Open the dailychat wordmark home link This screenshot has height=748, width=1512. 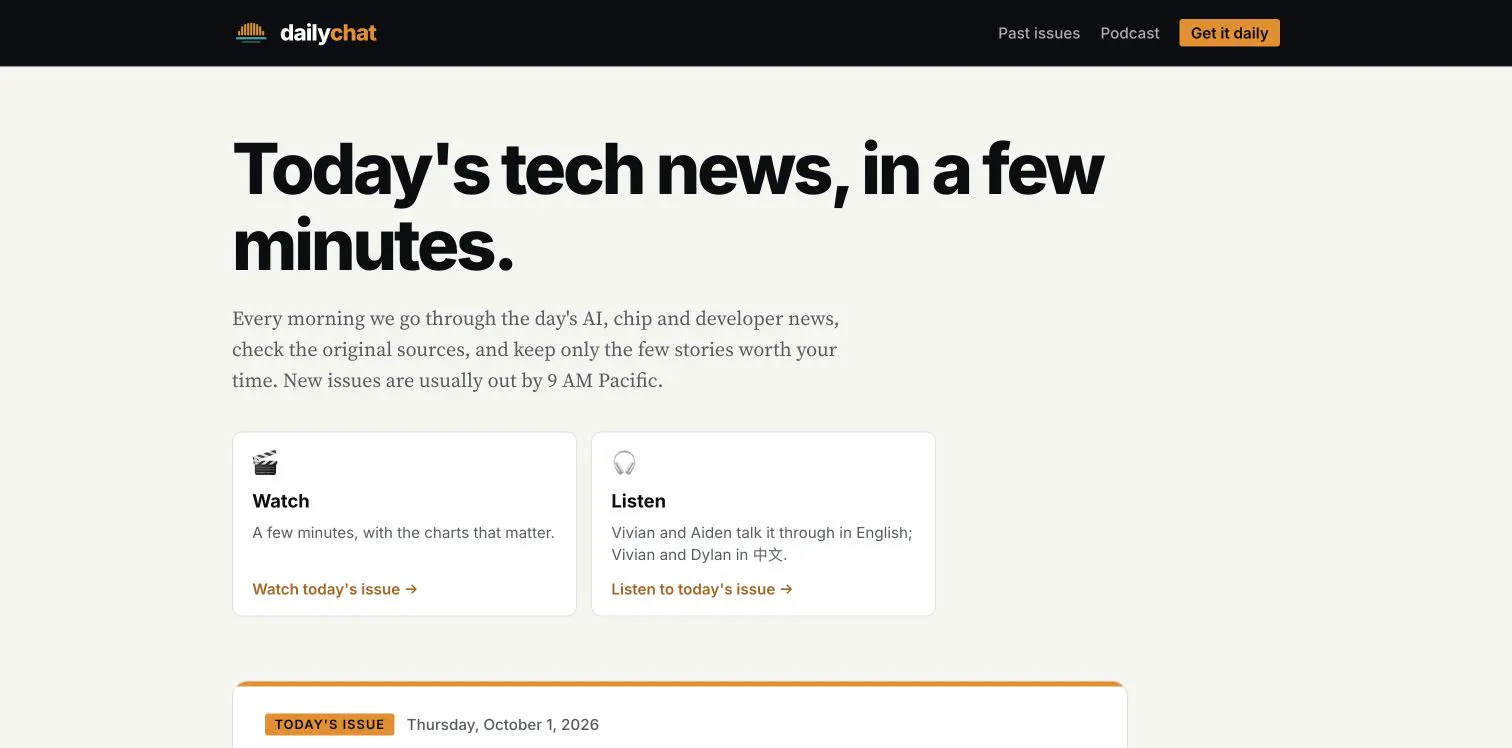pyautogui.click(x=328, y=33)
